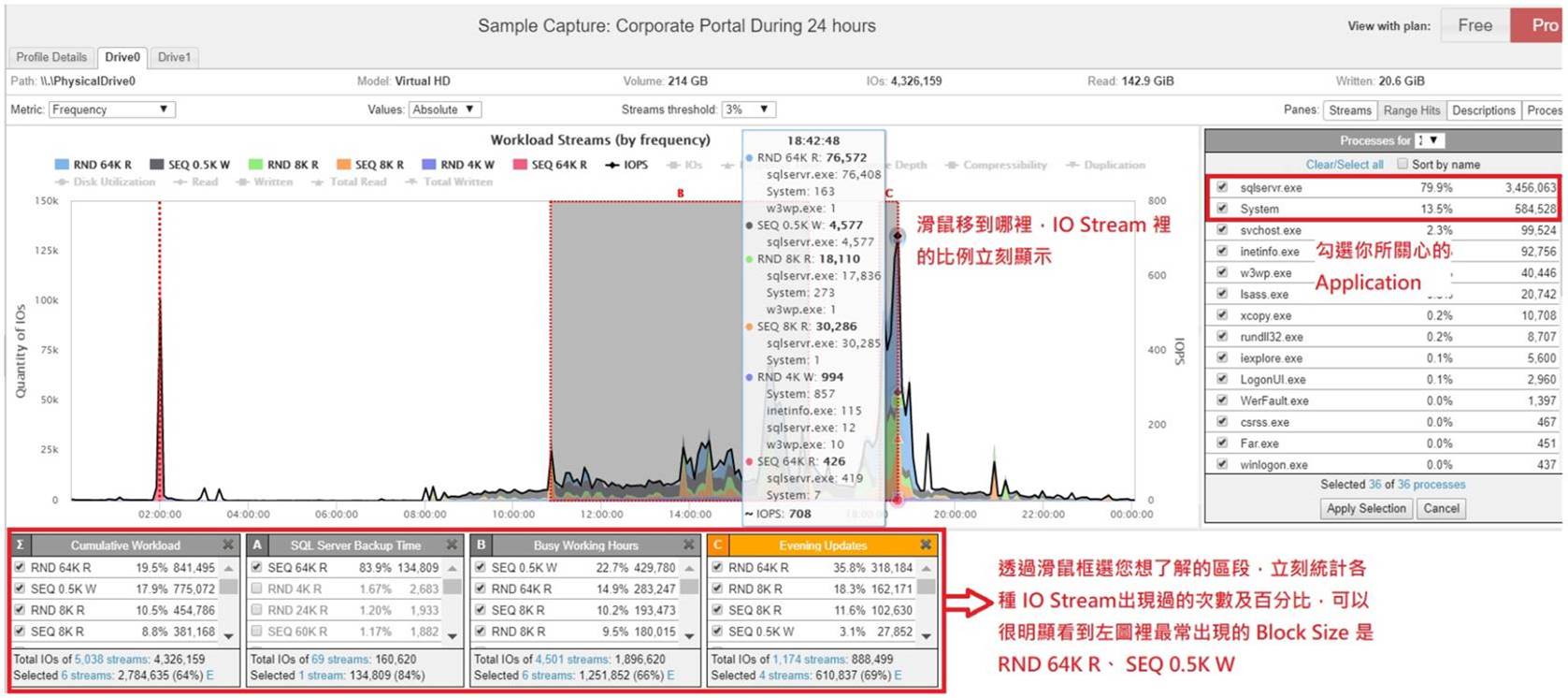Enable the Sort by name checkbox
The image size is (1568, 698).
click(1402, 164)
